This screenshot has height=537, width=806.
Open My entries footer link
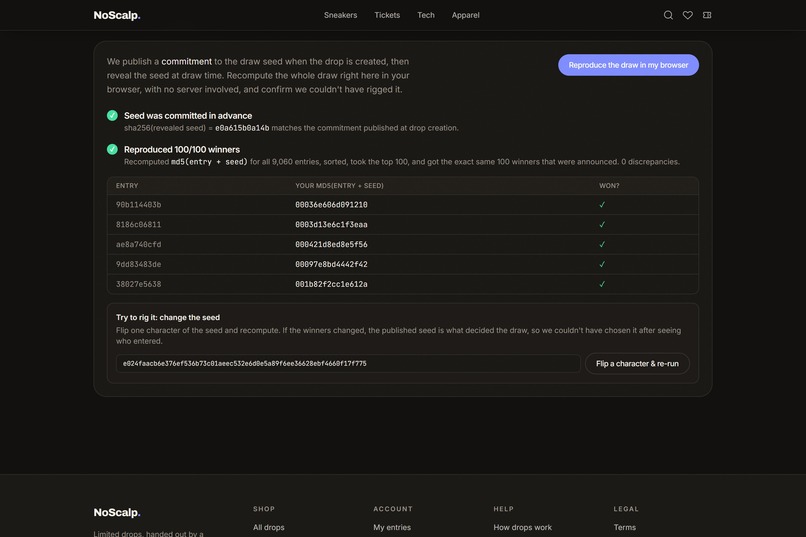(x=392, y=527)
